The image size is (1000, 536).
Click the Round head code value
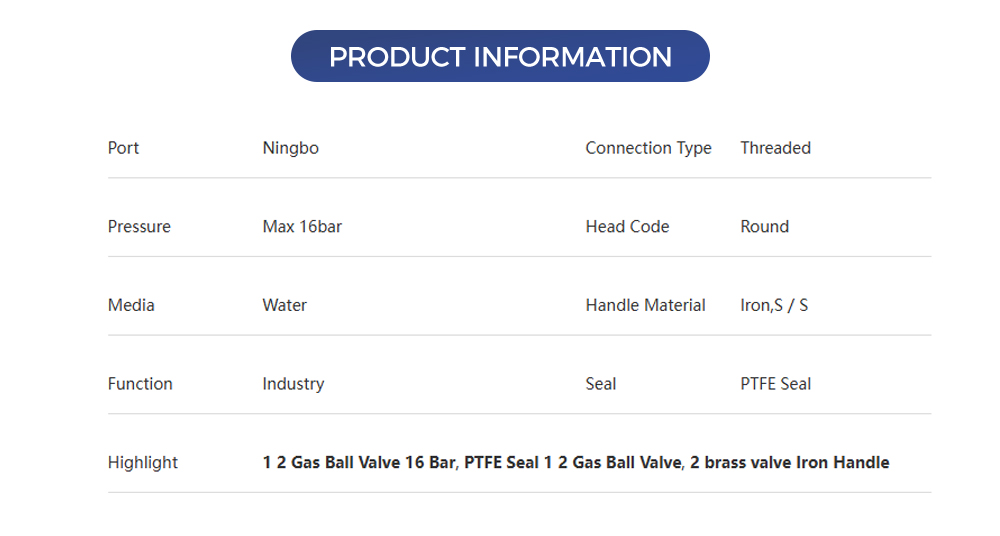pos(764,227)
